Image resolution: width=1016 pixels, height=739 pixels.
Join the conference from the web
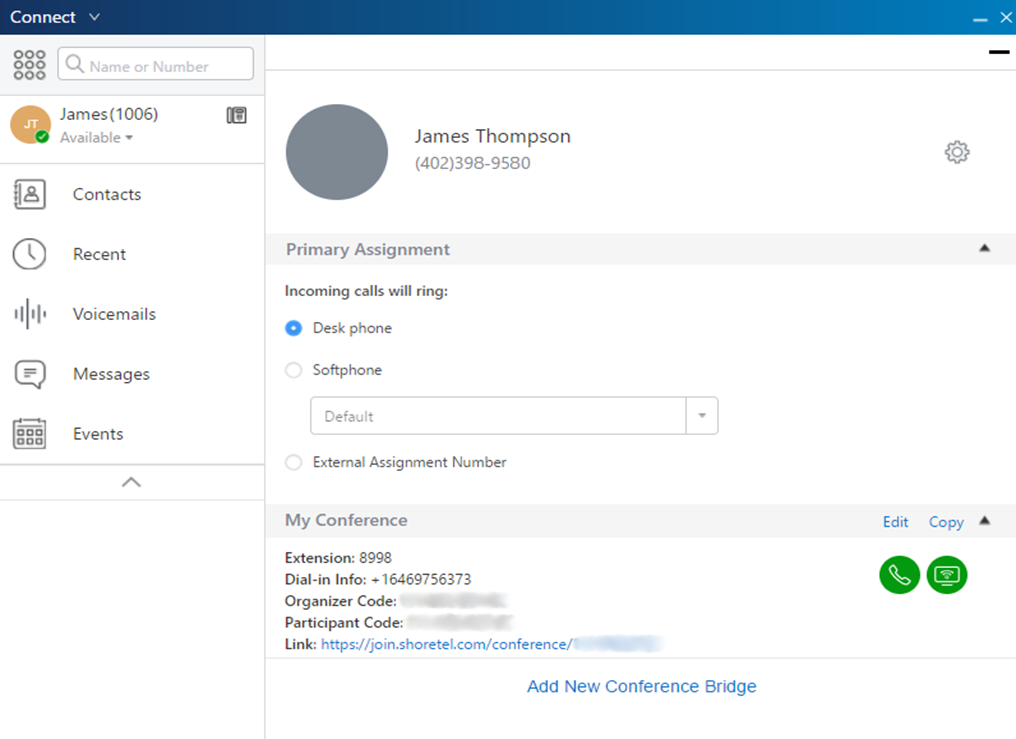(946, 575)
